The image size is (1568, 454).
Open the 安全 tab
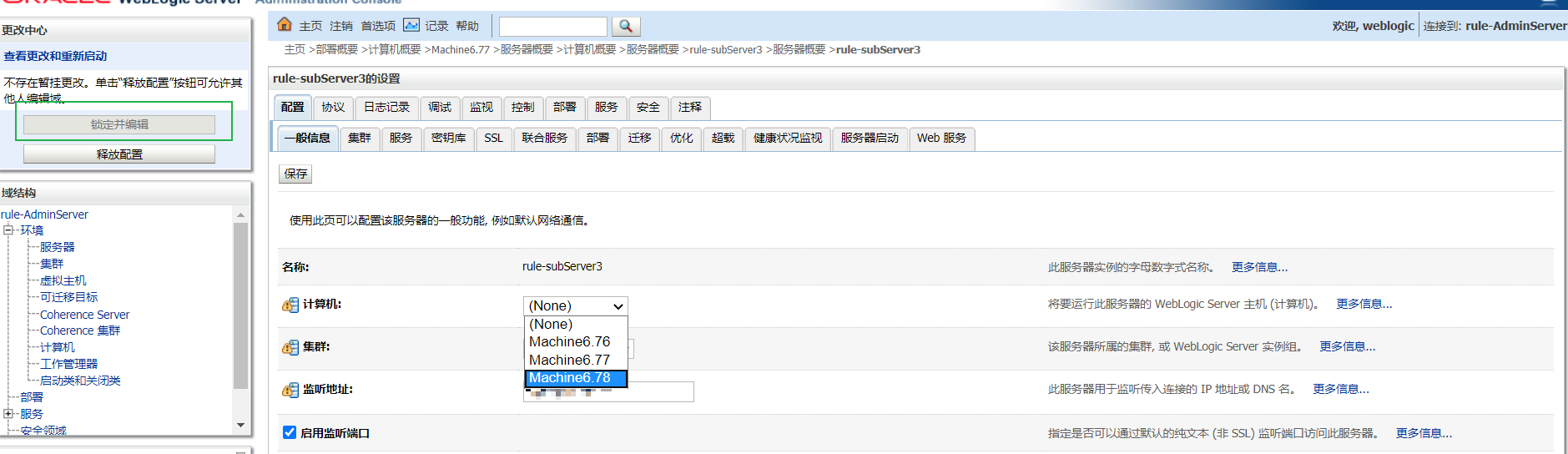pyautogui.click(x=648, y=107)
